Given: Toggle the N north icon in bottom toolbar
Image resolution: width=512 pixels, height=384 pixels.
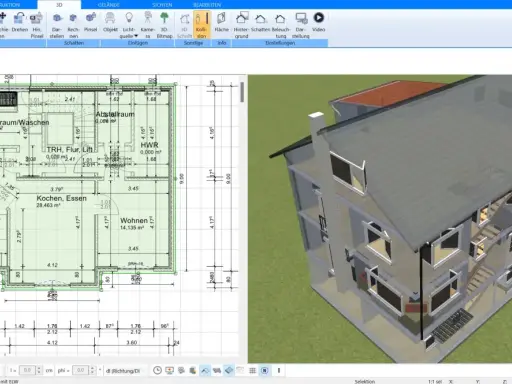Looking at the screenshot, I should [264, 370].
